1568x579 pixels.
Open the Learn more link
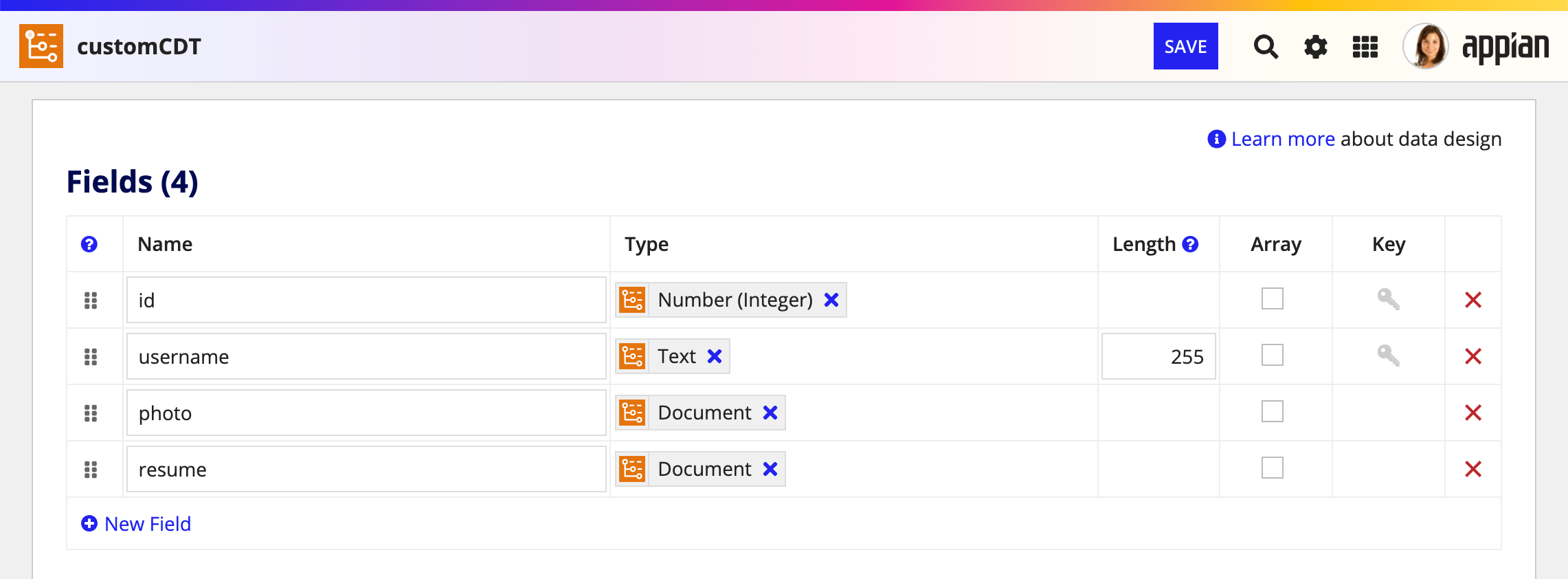pos(1283,139)
